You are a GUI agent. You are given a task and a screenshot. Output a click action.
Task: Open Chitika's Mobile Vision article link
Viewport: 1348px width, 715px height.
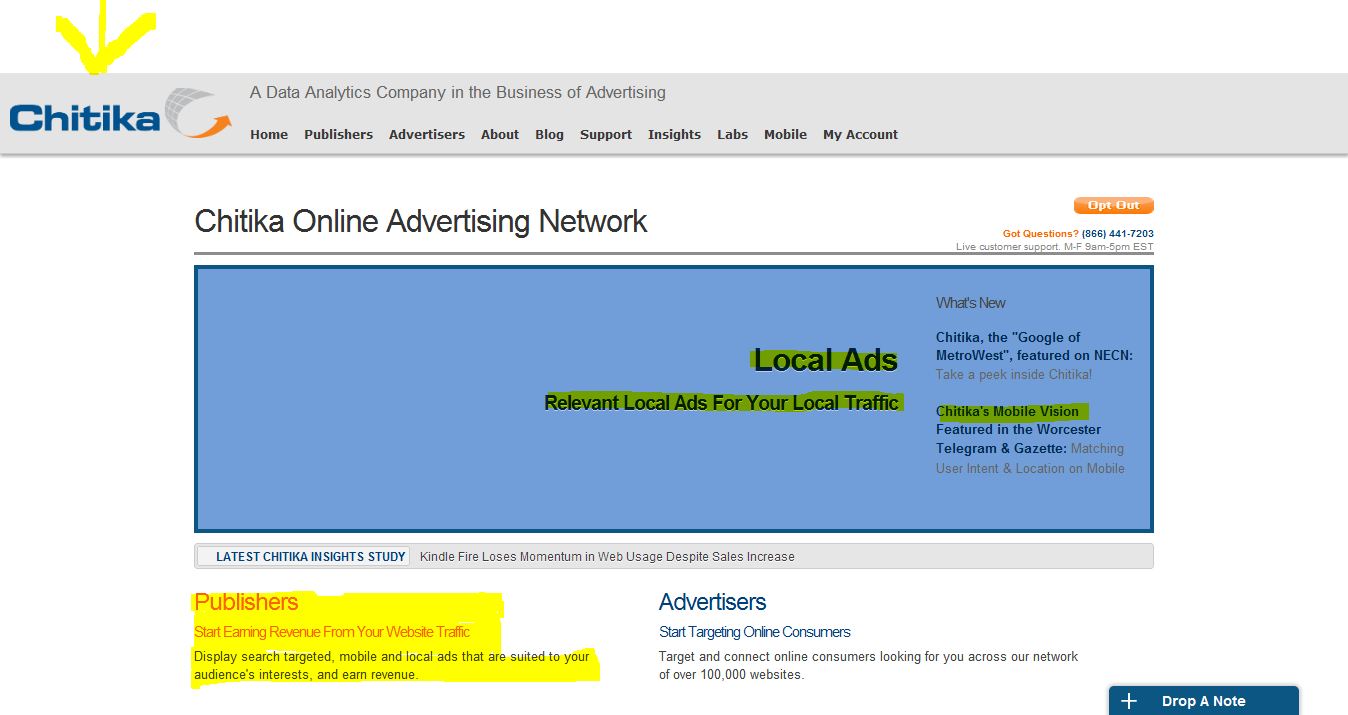1018,430
